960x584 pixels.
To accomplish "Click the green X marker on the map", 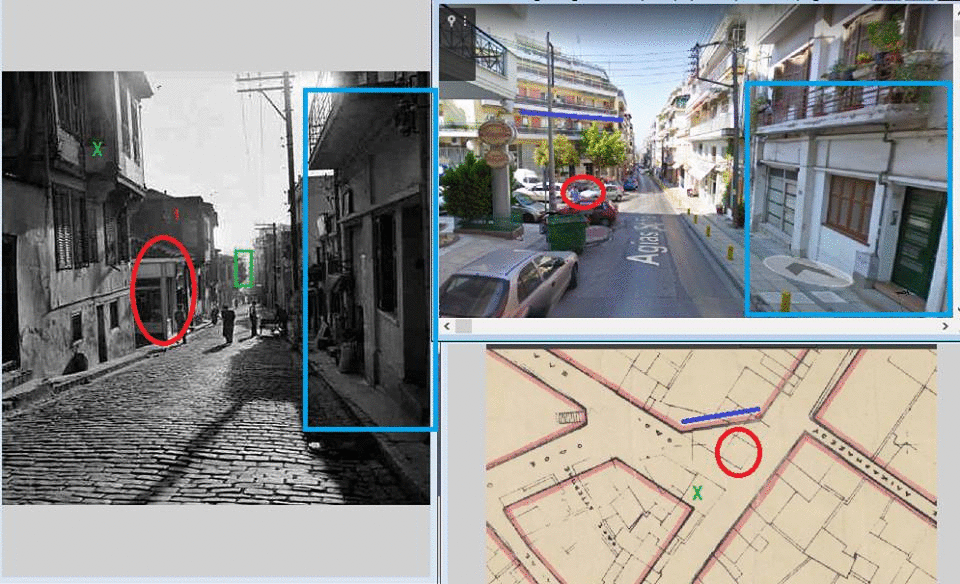I will click(x=698, y=492).
